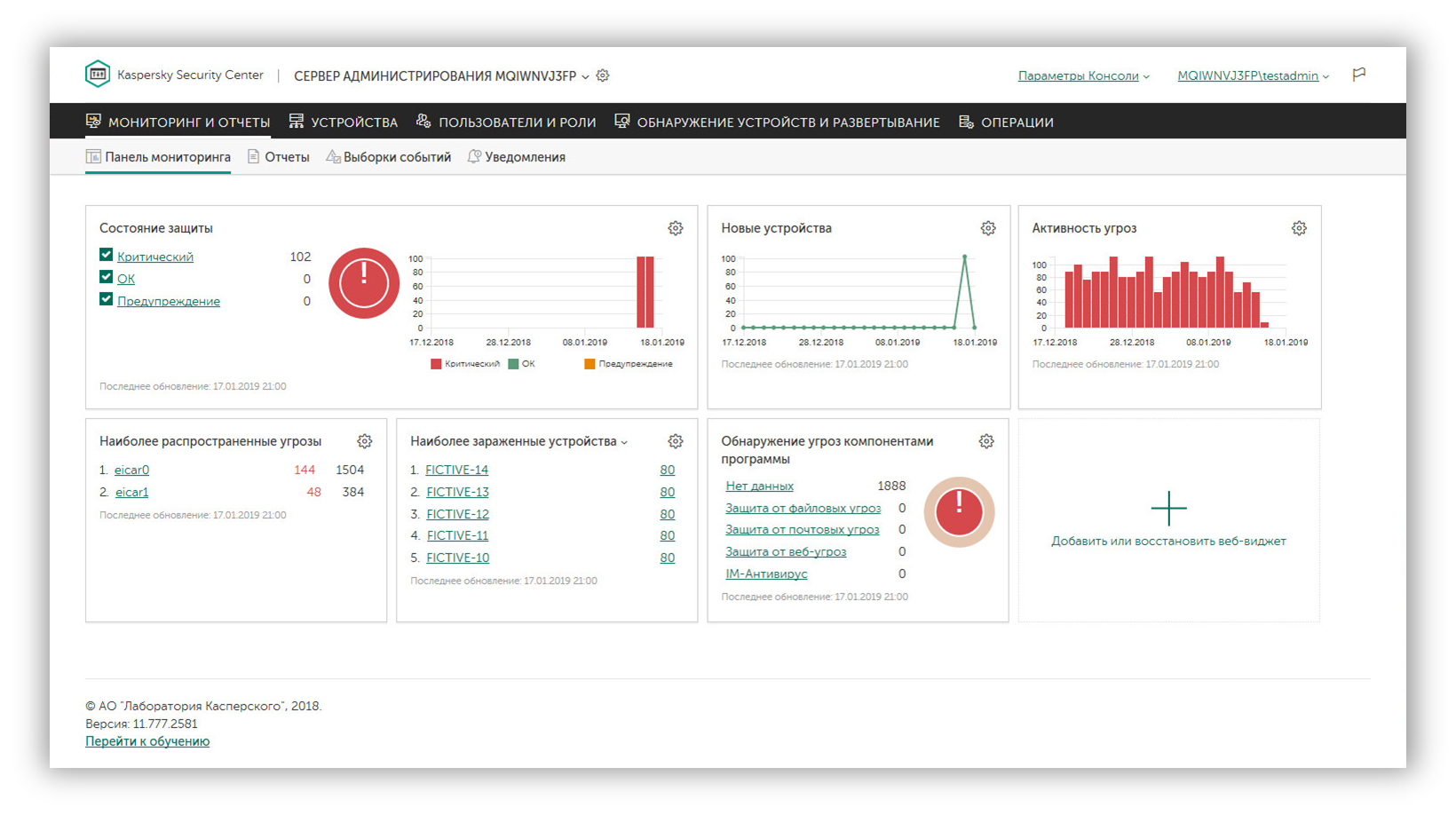The width and height of the screenshot is (1456, 815).
Task: Open the Устройства menu
Action: coord(344,123)
